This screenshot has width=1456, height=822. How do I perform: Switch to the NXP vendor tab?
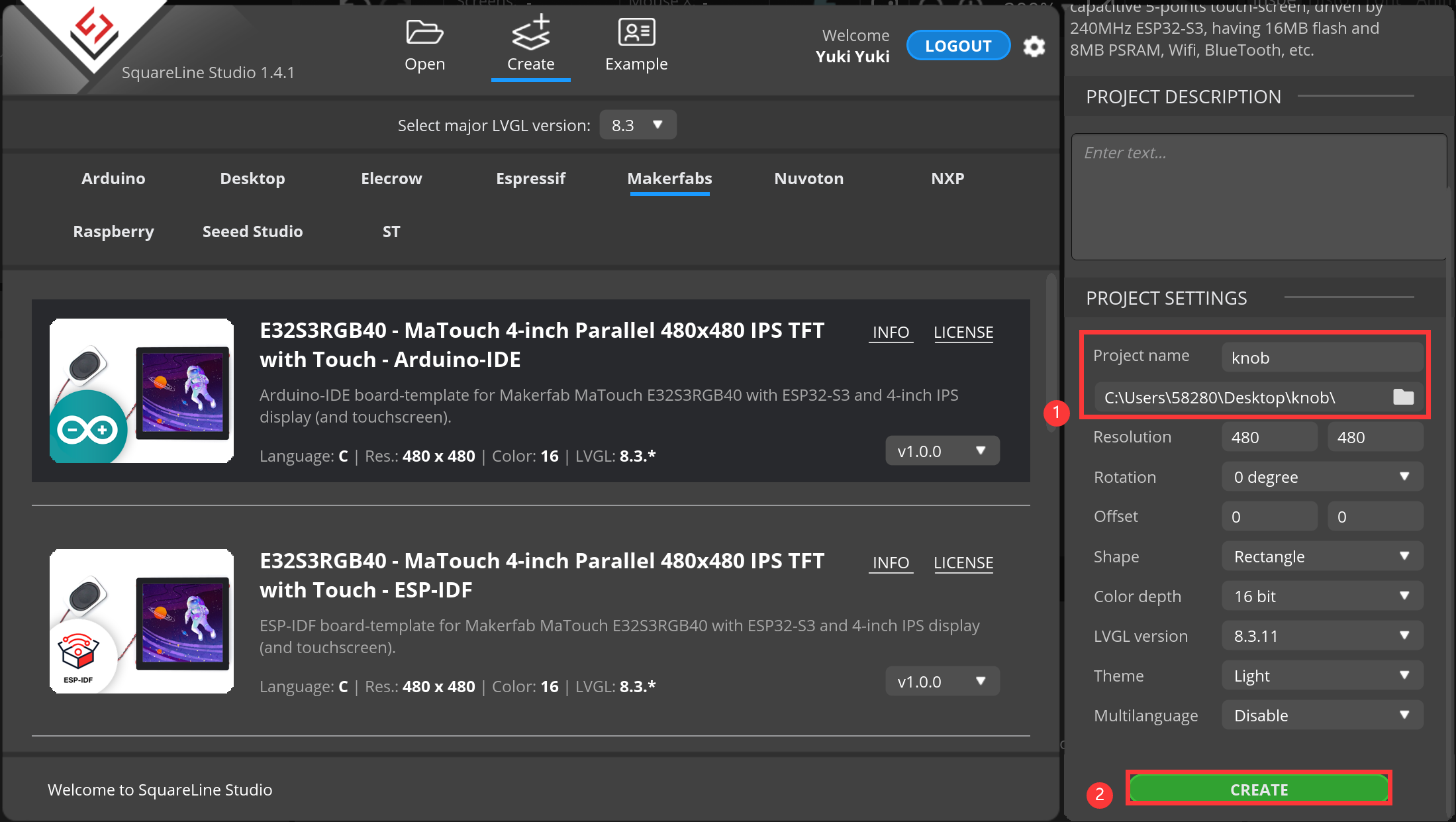[x=947, y=178]
